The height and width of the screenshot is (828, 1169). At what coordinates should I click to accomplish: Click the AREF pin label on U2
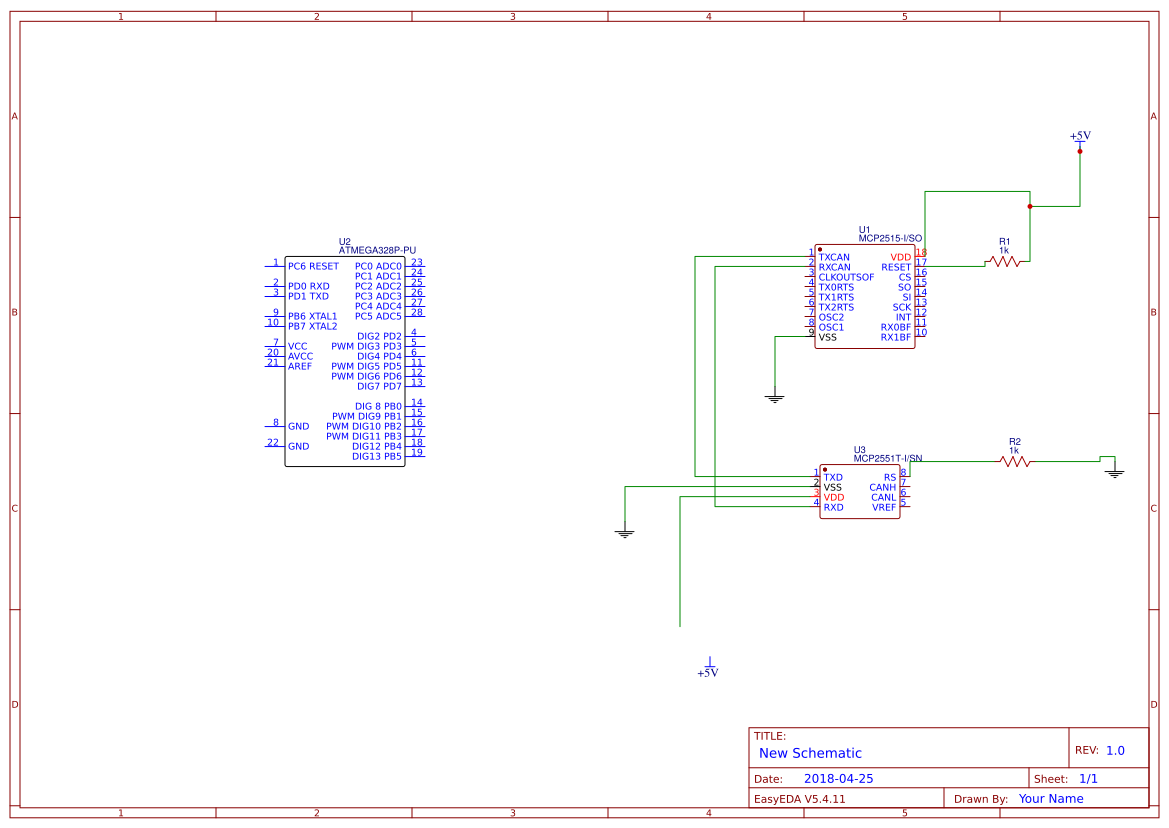click(x=300, y=367)
